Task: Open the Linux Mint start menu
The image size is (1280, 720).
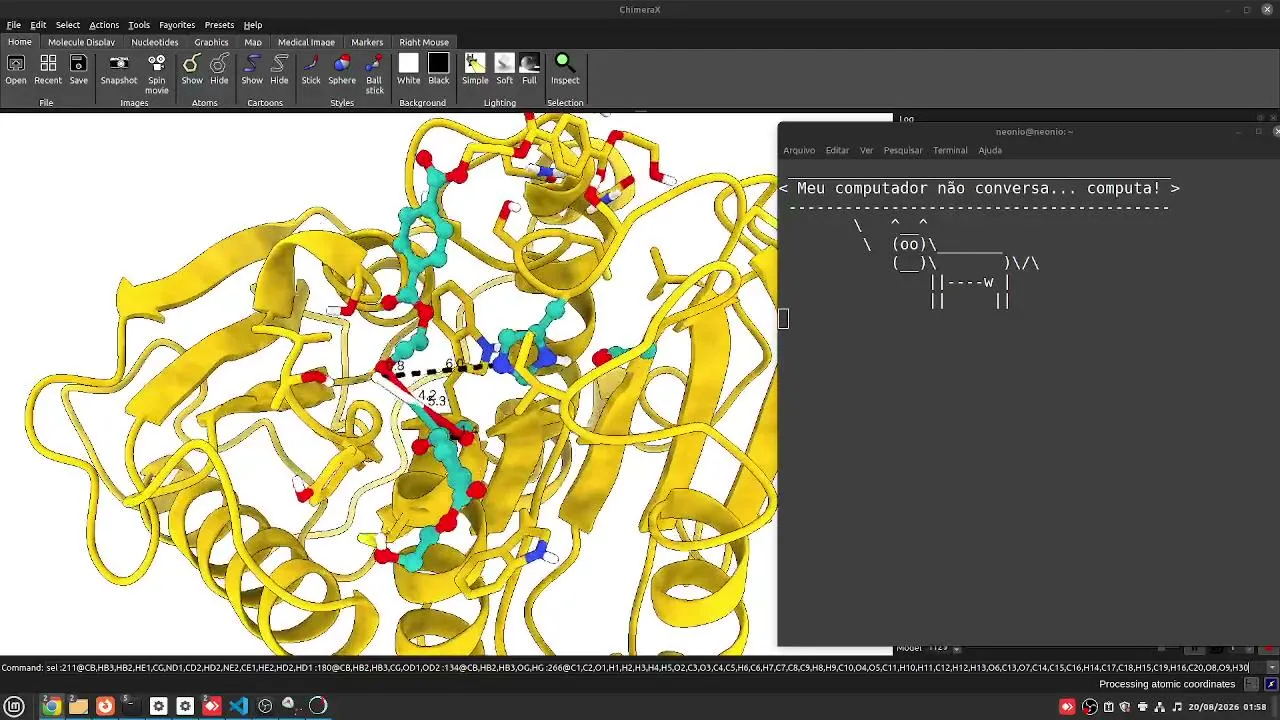Action: (14, 706)
